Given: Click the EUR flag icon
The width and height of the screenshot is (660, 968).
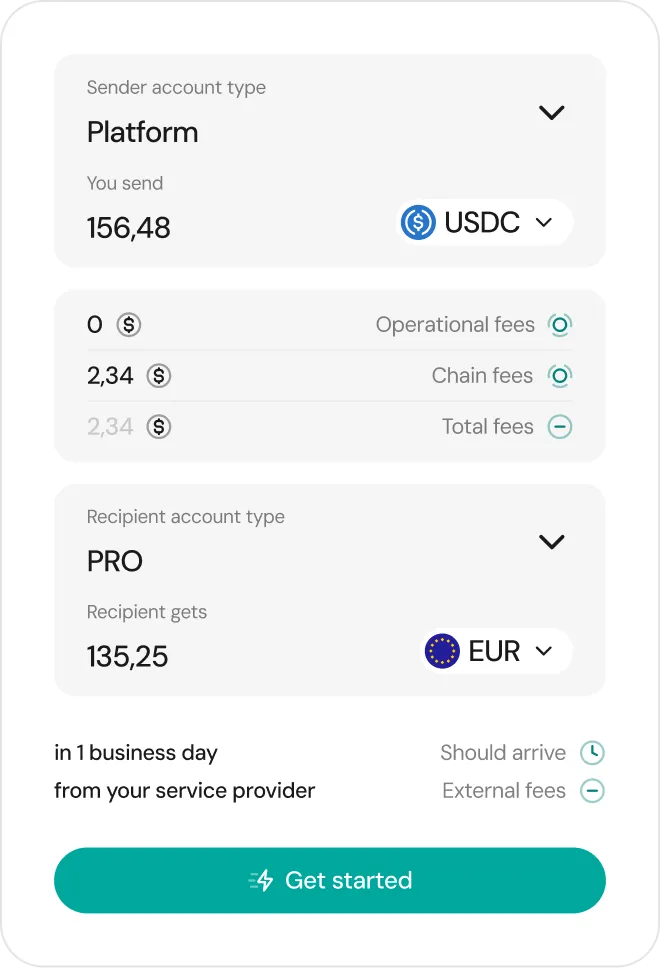Looking at the screenshot, I should tap(442, 651).
